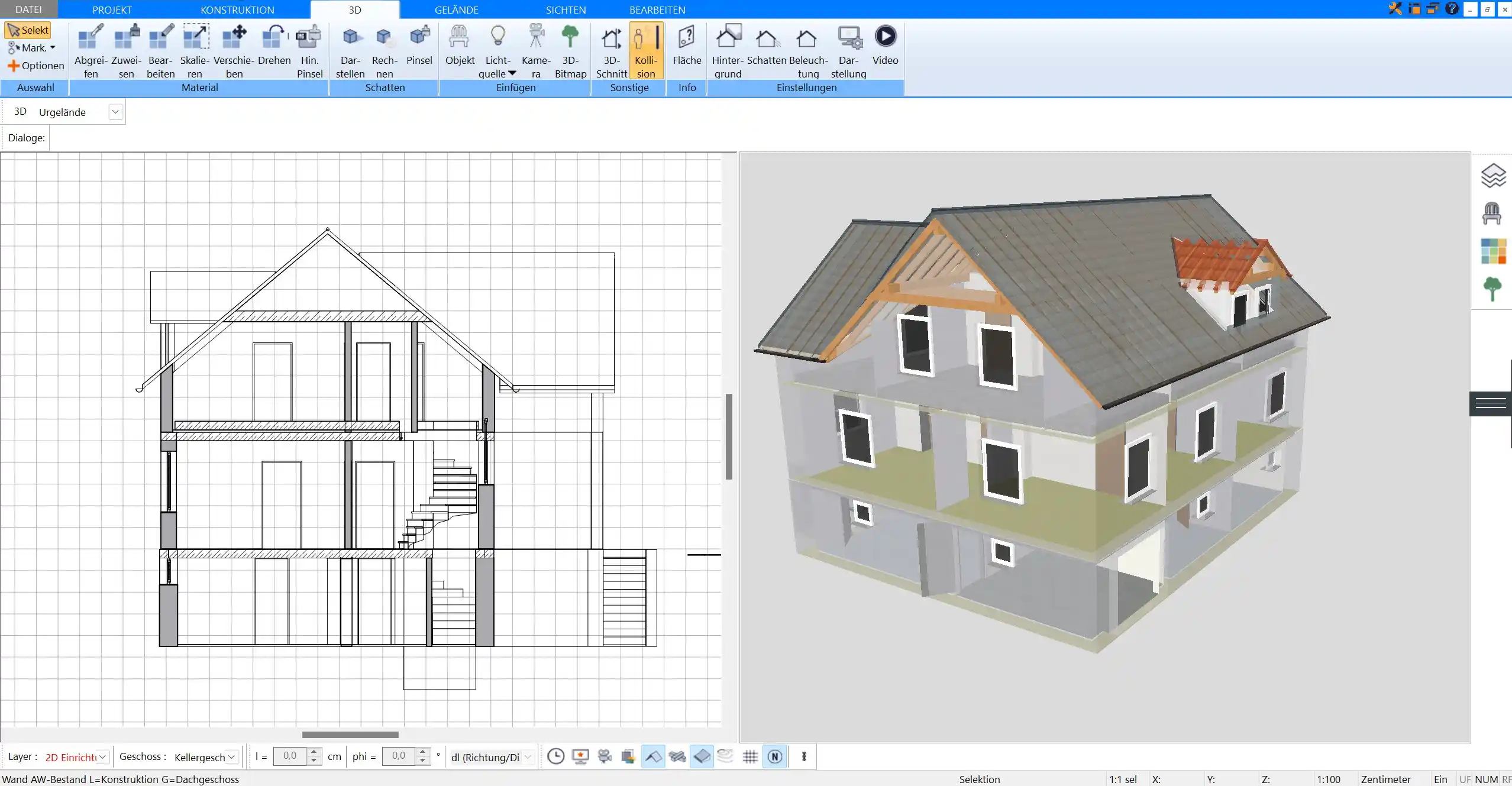The height and width of the screenshot is (786, 1512).
Task: Toggle the floor slab display button
Action: (702, 756)
